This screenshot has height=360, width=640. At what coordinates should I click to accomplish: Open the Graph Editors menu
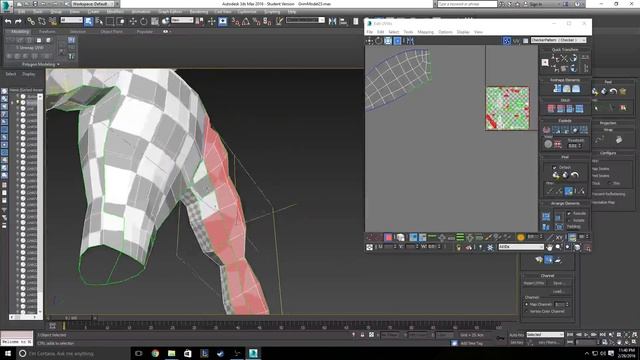(170, 12)
